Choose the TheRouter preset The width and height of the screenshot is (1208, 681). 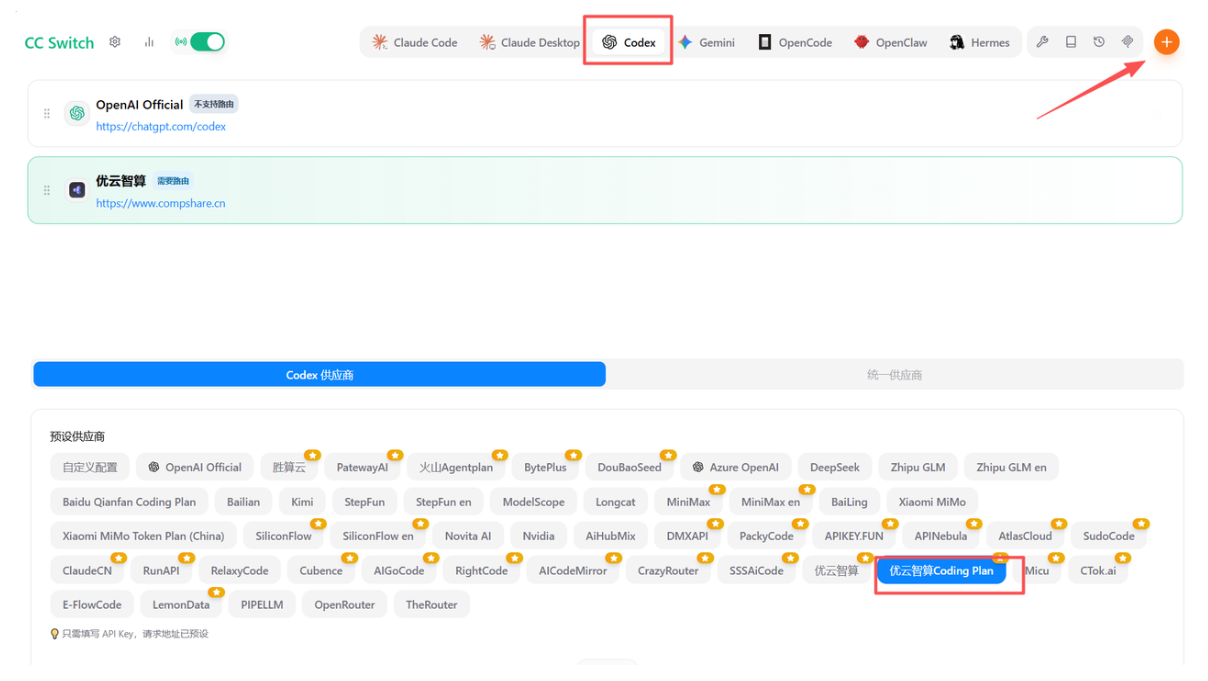pyautogui.click(x=431, y=605)
